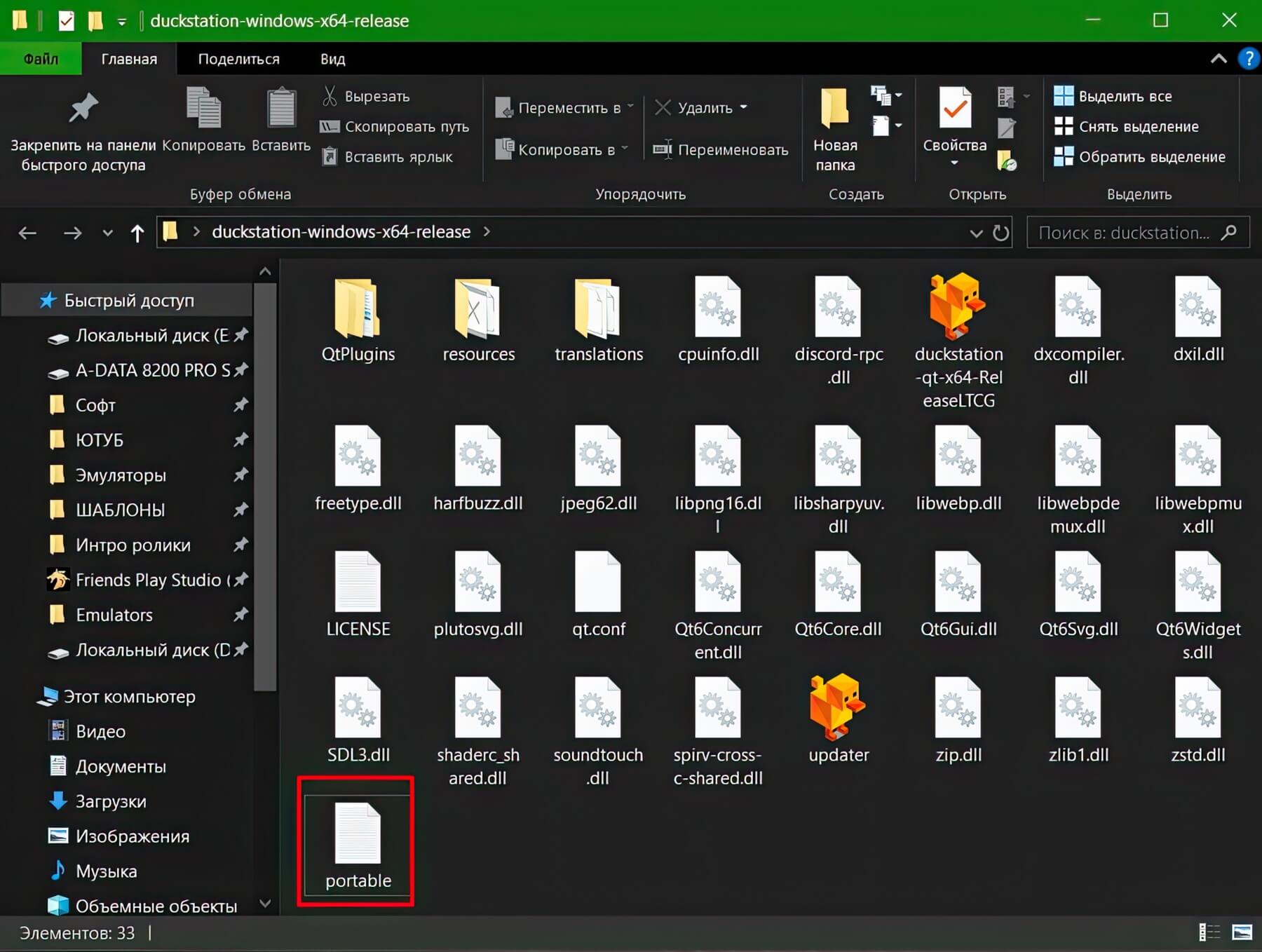
Task: Open the Свойства dropdown arrow
Action: (954, 163)
